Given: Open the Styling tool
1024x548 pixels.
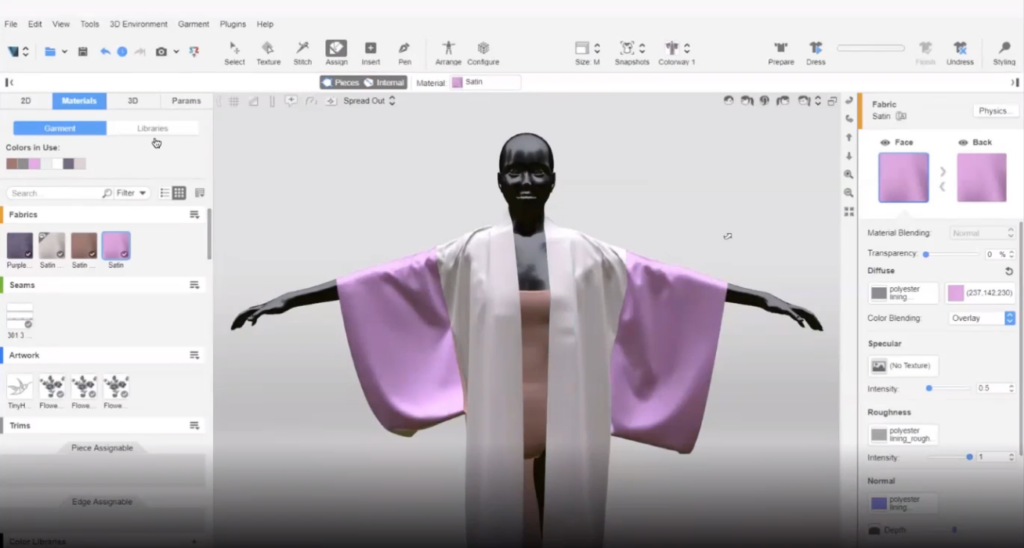Looking at the screenshot, I should (1003, 49).
